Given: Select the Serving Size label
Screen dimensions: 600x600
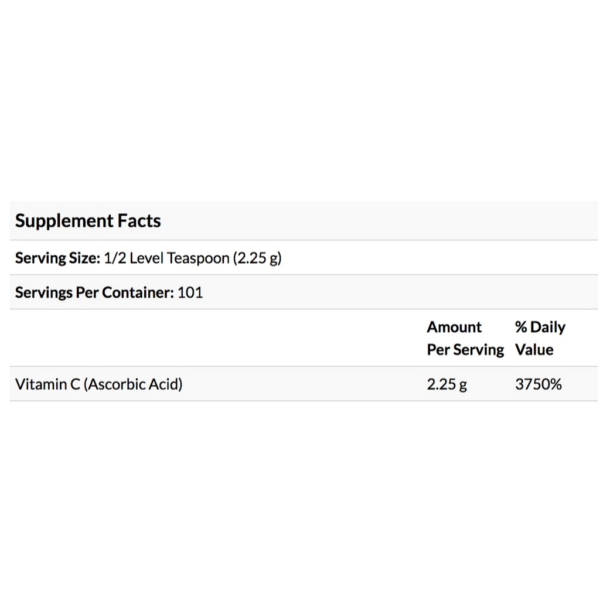Looking at the screenshot, I should [x=57, y=258].
